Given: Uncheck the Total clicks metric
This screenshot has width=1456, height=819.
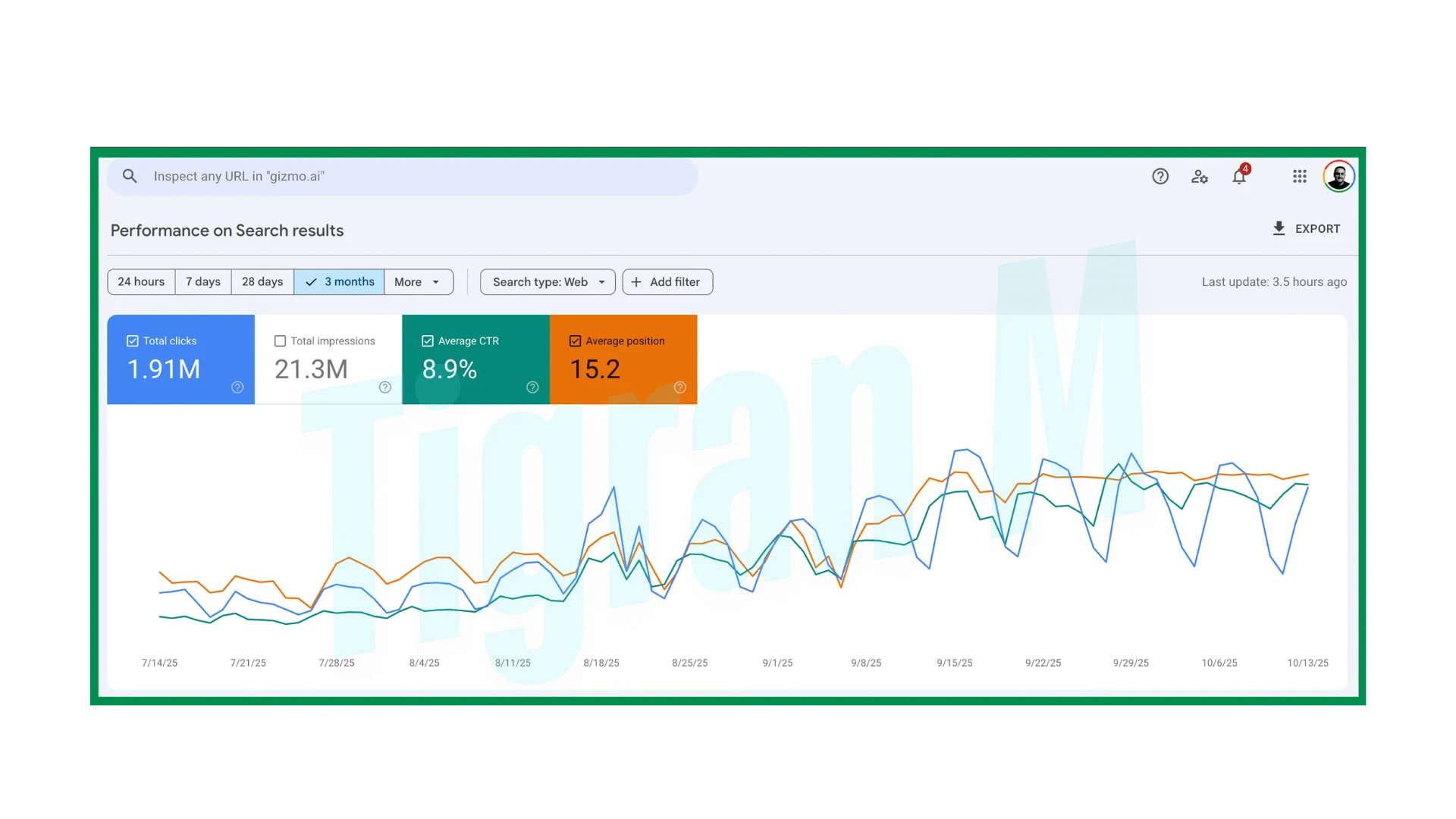Looking at the screenshot, I should 133,340.
